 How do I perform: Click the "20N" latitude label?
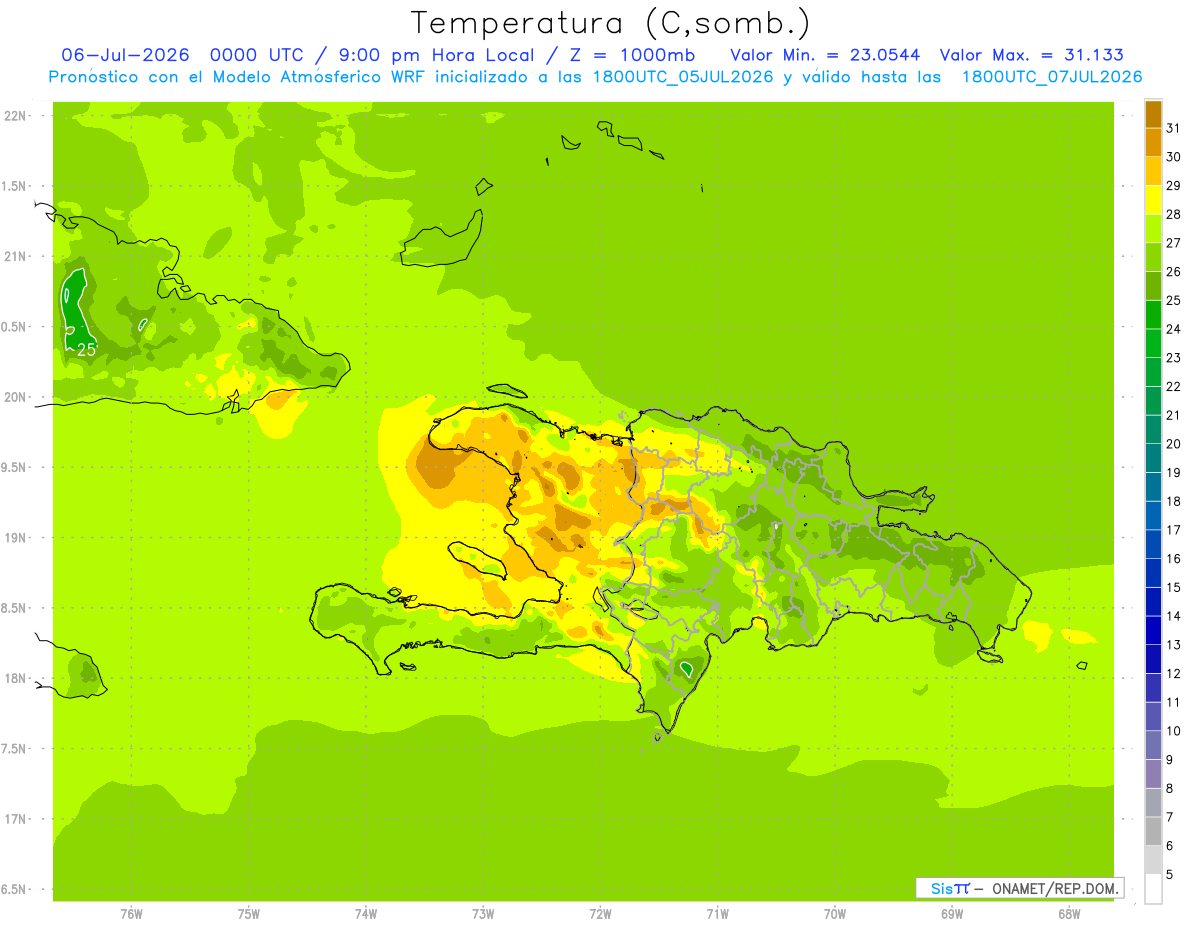tap(15, 397)
